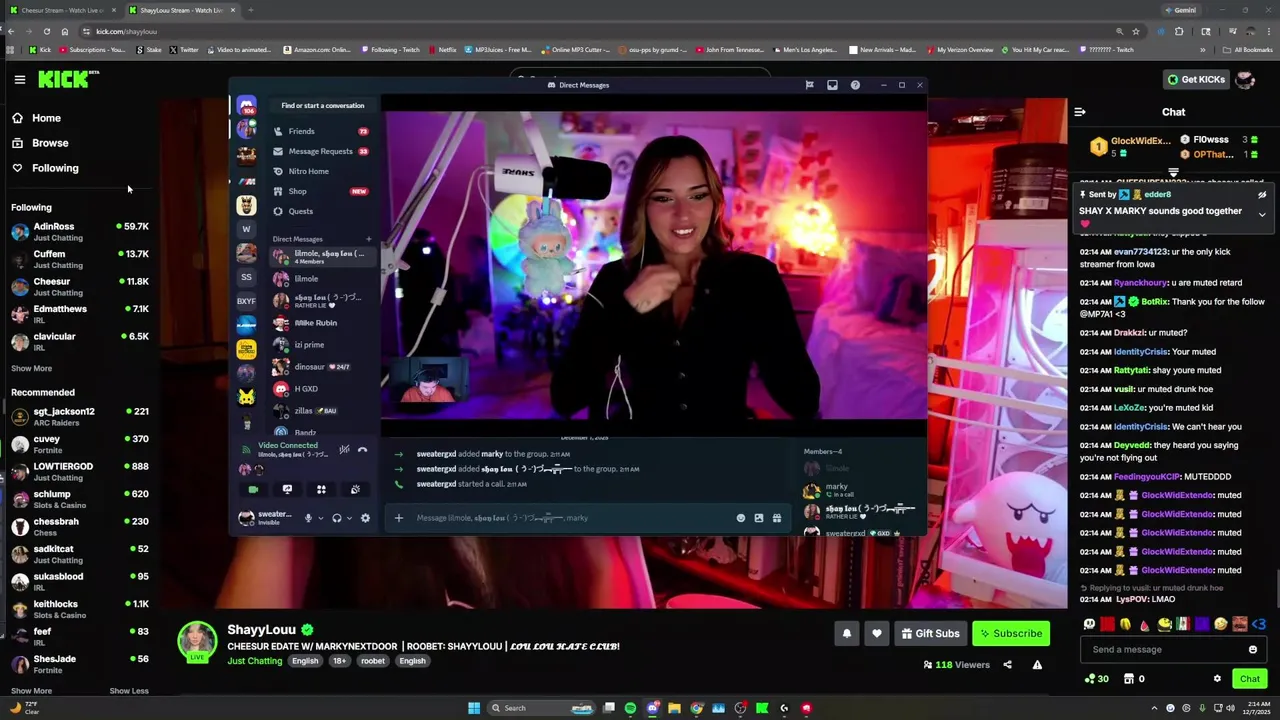Toggle Discord noise suppression icon

tap(344, 450)
